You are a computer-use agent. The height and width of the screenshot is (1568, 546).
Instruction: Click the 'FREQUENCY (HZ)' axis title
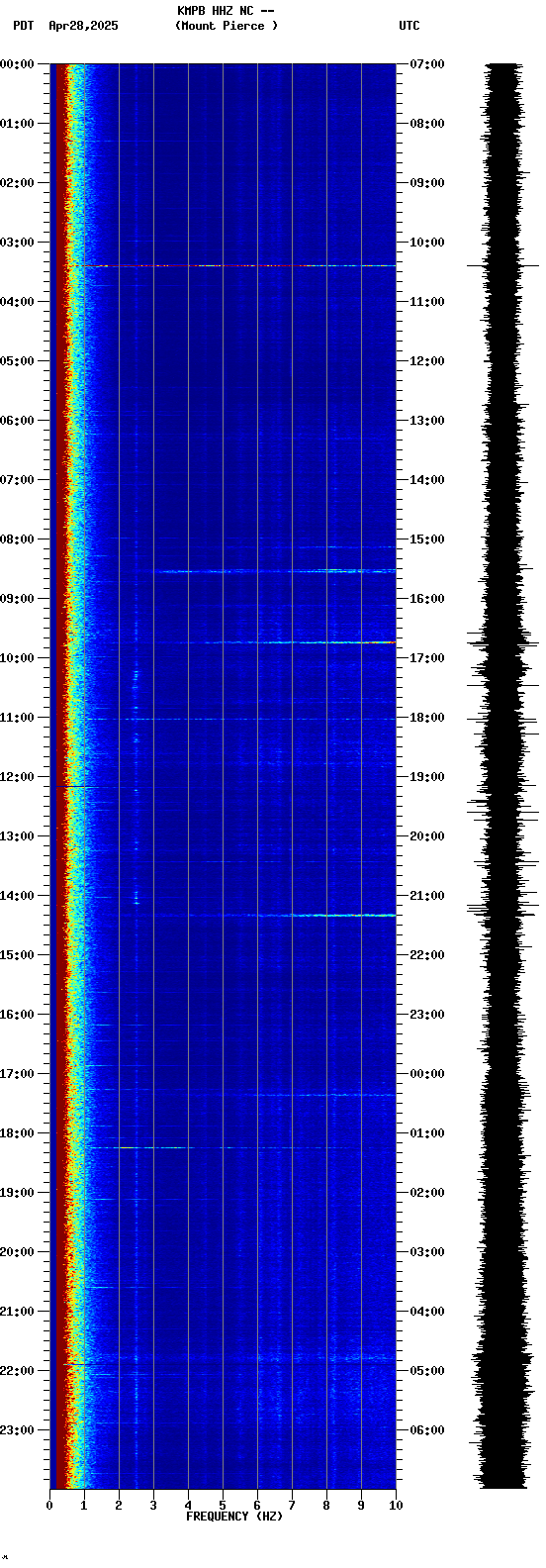point(234,1516)
